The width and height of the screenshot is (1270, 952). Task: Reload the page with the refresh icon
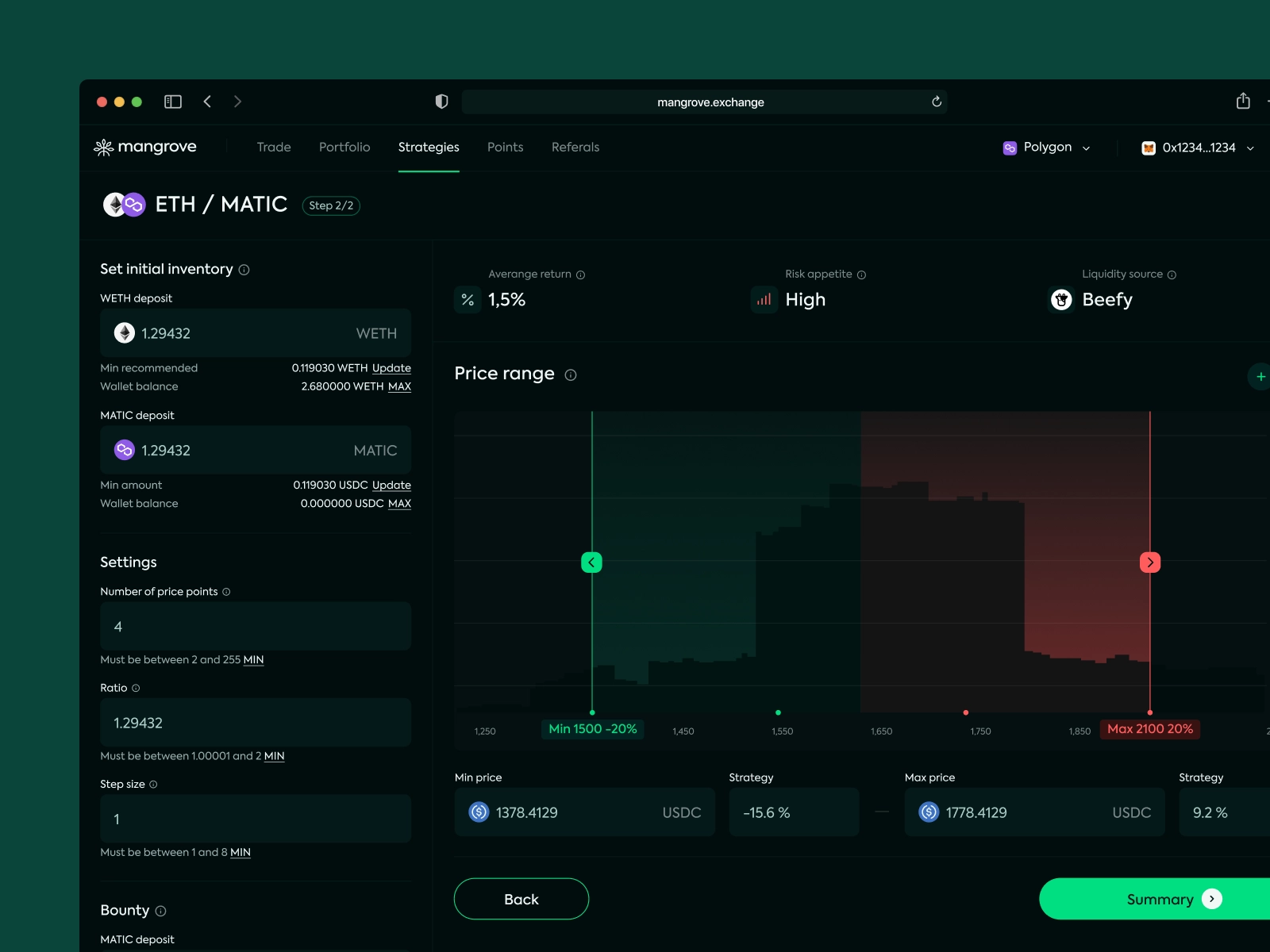(x=937, y=102)
